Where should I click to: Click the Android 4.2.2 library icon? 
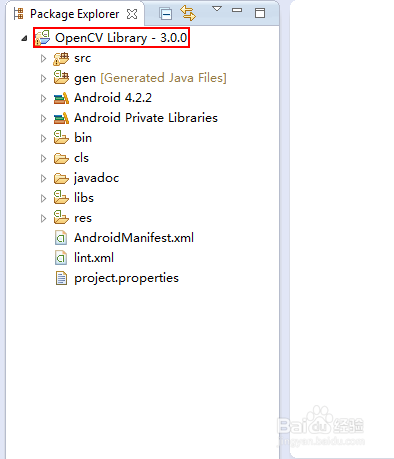pyautogui.click(x=61, y=98)
